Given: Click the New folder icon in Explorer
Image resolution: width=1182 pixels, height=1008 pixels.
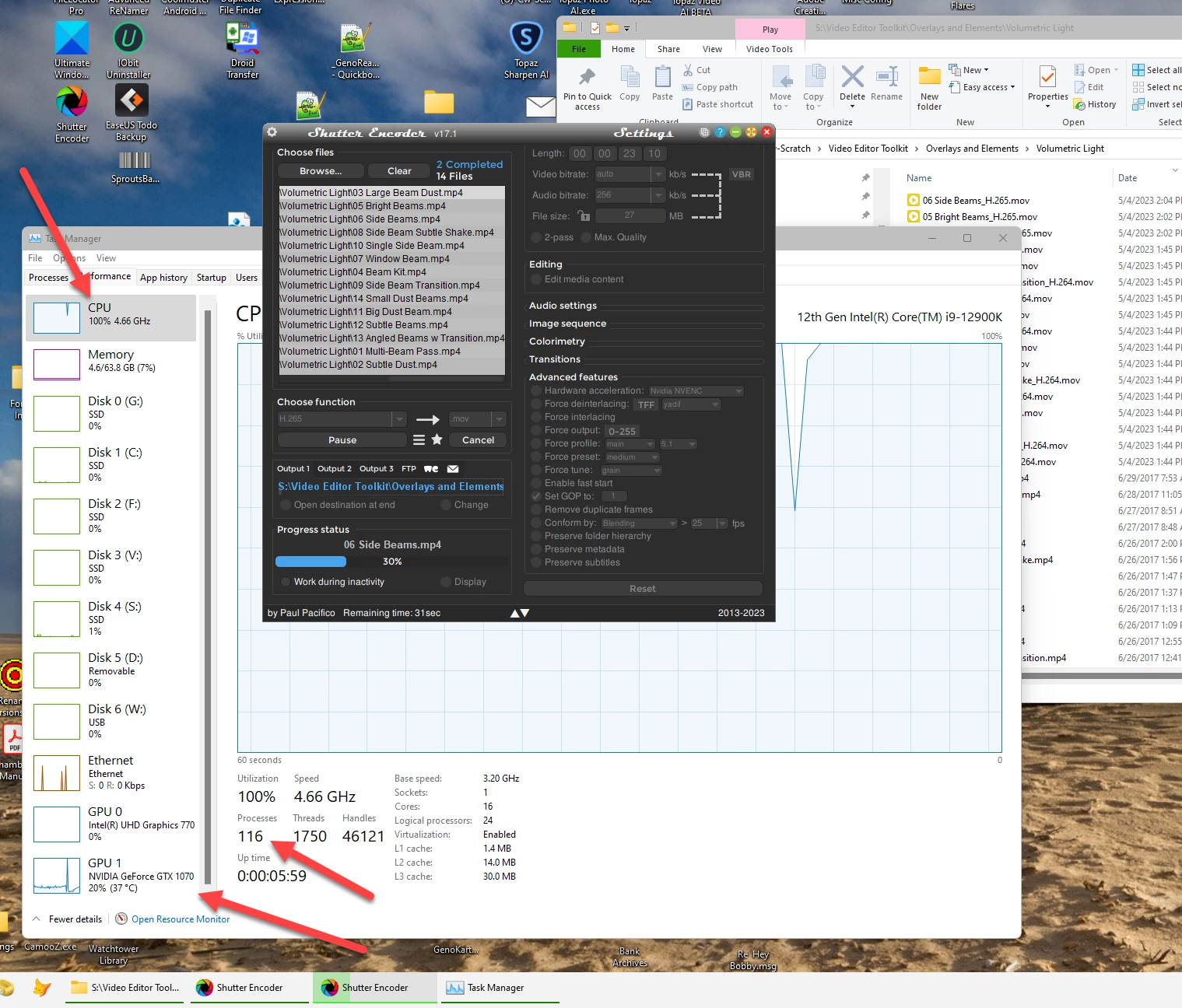Looking at the screenshot, I should point(929,89).
